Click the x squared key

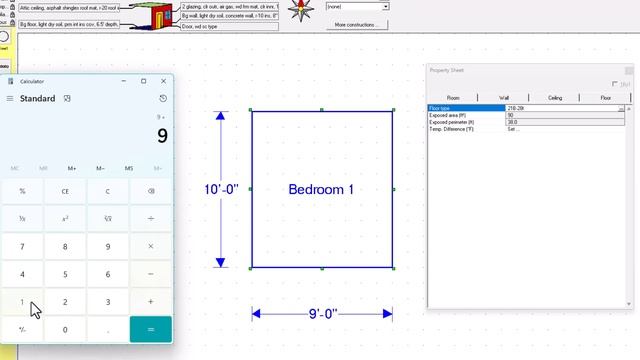[65, 219]
